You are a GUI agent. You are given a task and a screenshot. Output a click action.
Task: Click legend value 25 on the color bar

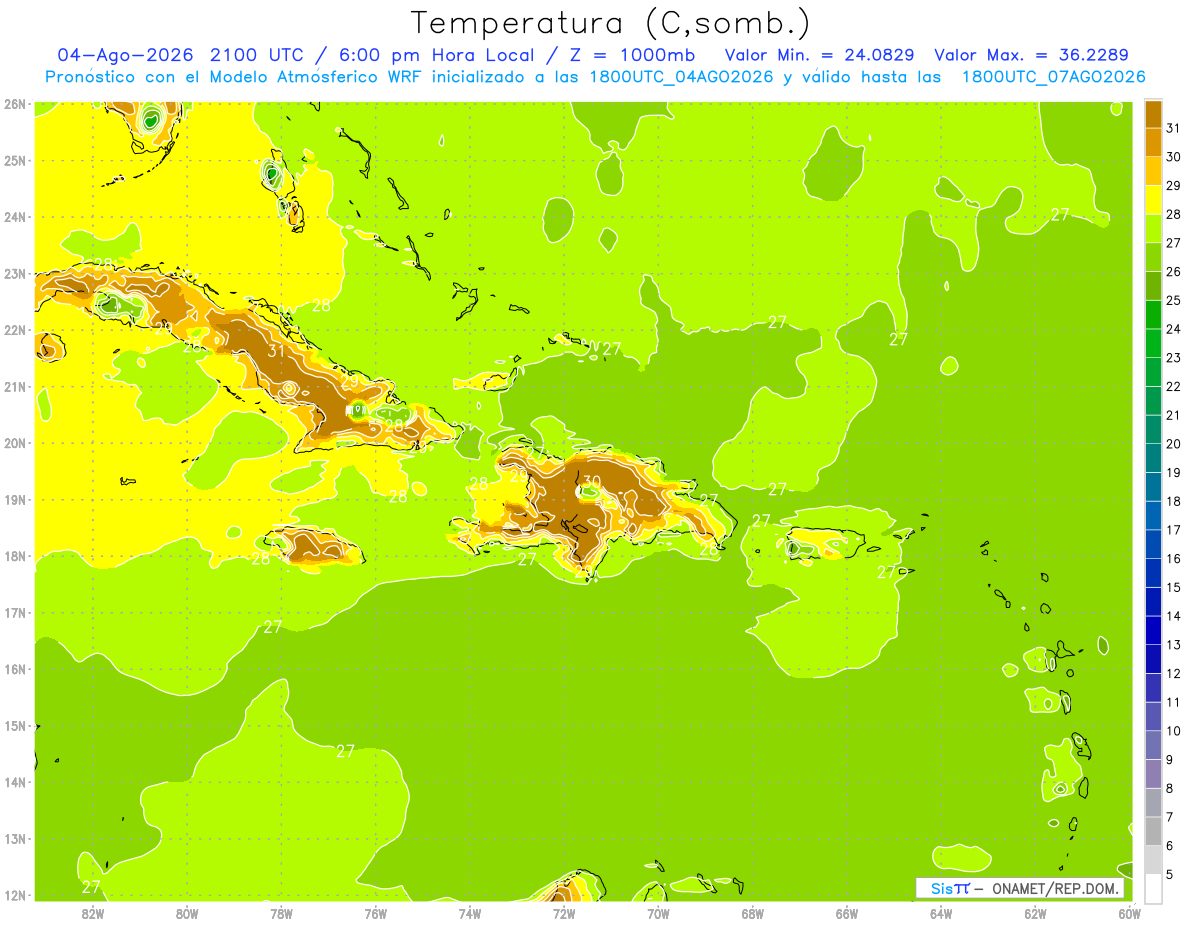pos(1173,300)
